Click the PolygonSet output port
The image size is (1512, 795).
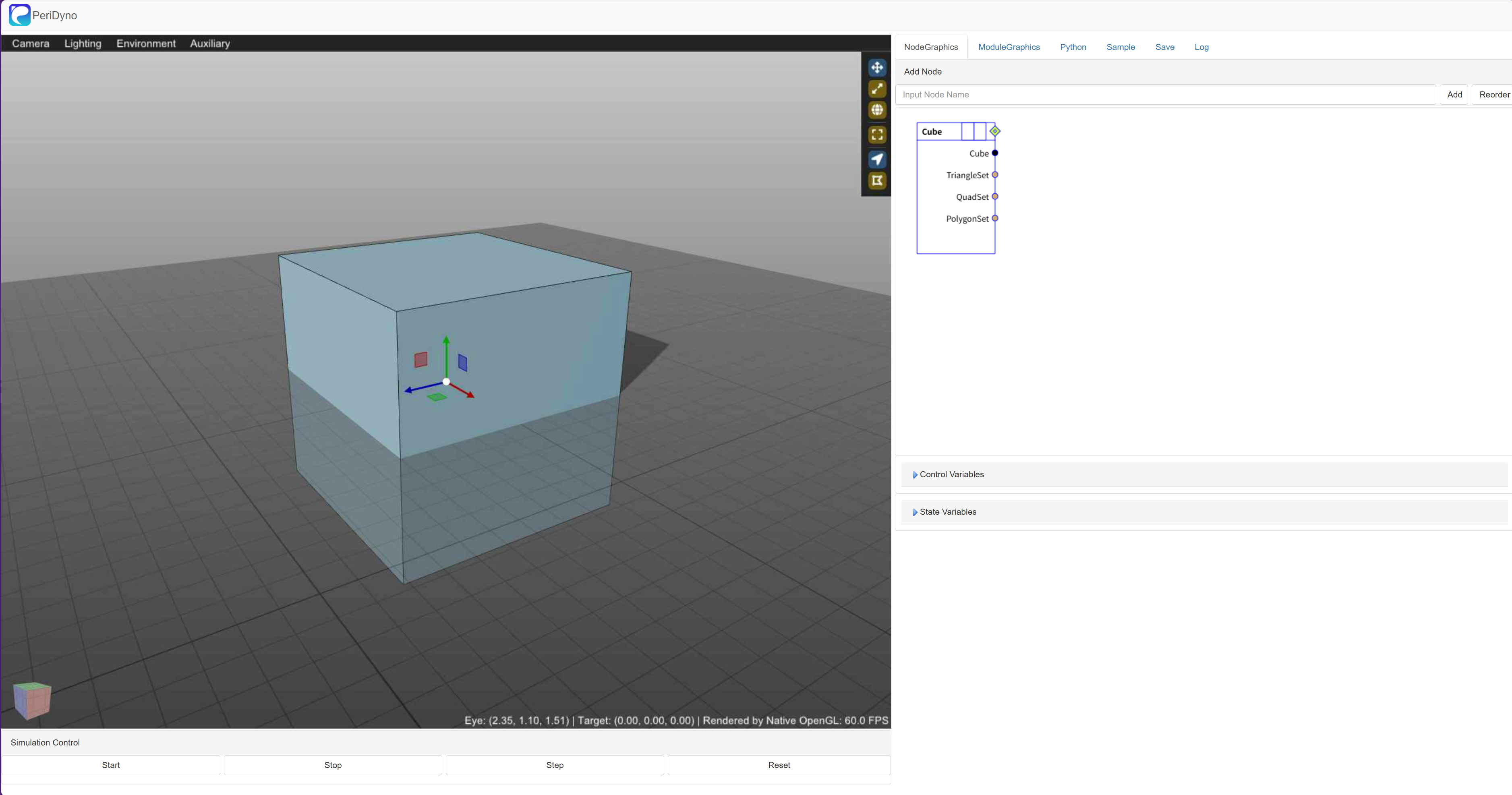(995, 218)
